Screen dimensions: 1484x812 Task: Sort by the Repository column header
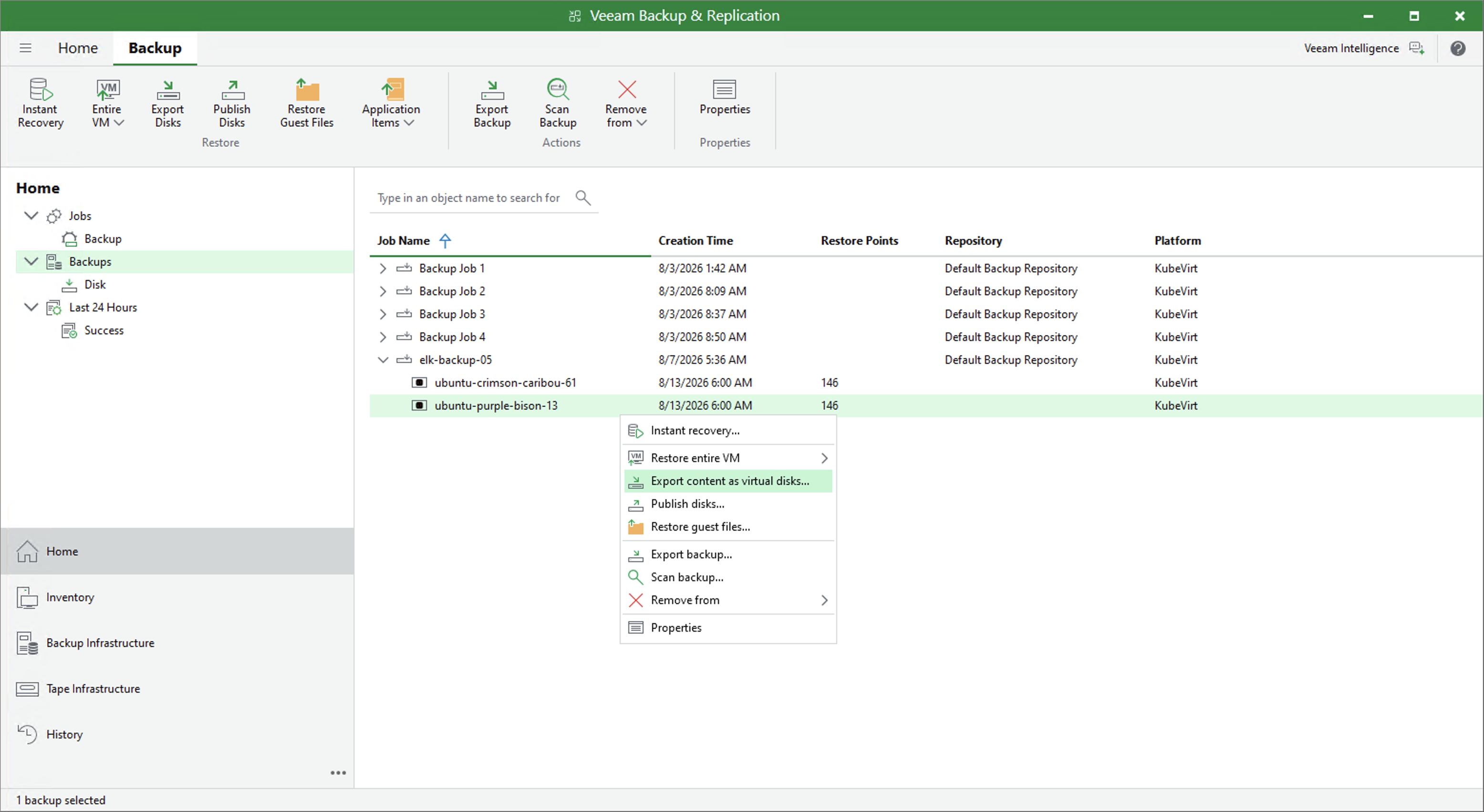click(x=974, y=241)
